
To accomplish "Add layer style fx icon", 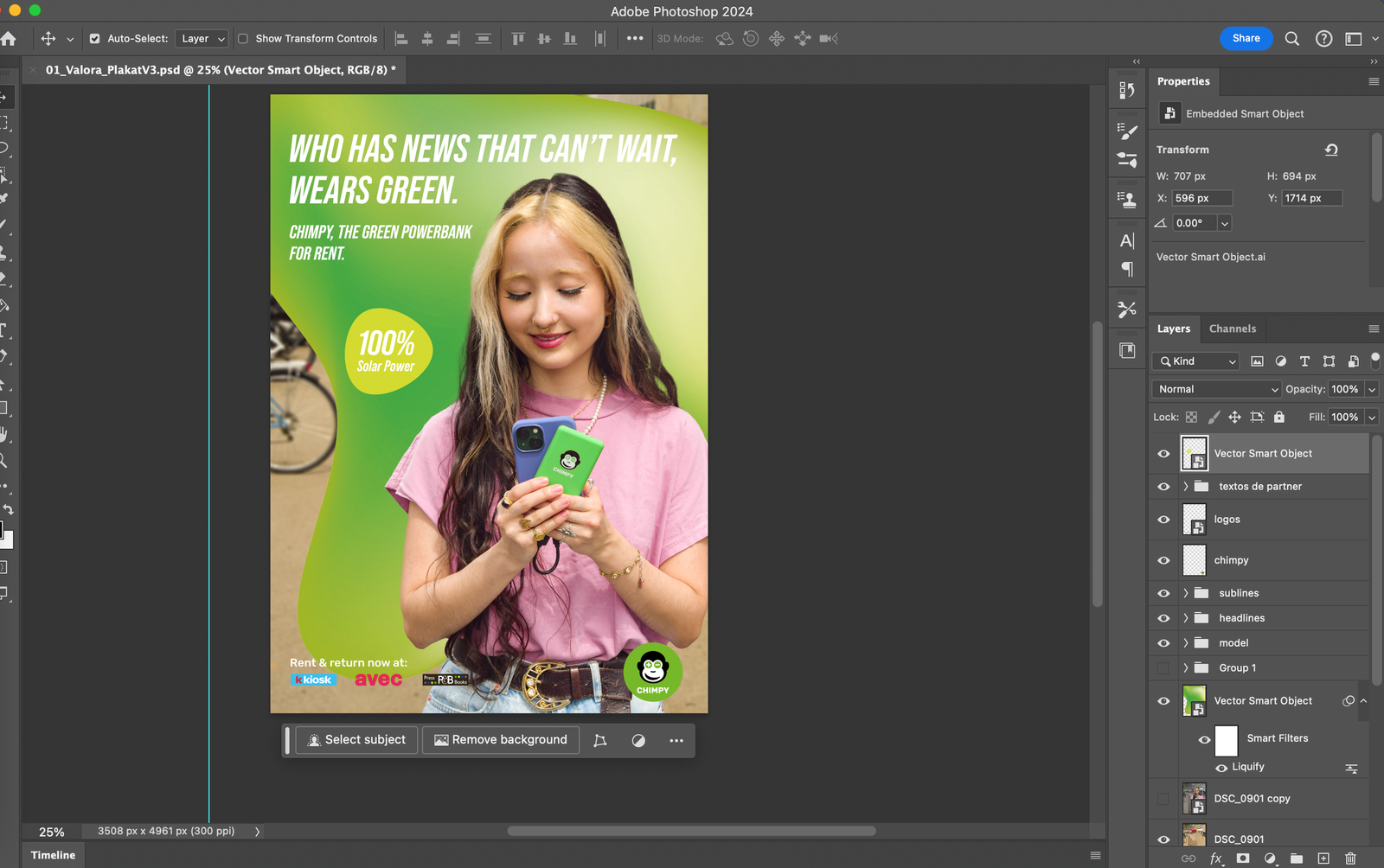I will click(1216, 858).
